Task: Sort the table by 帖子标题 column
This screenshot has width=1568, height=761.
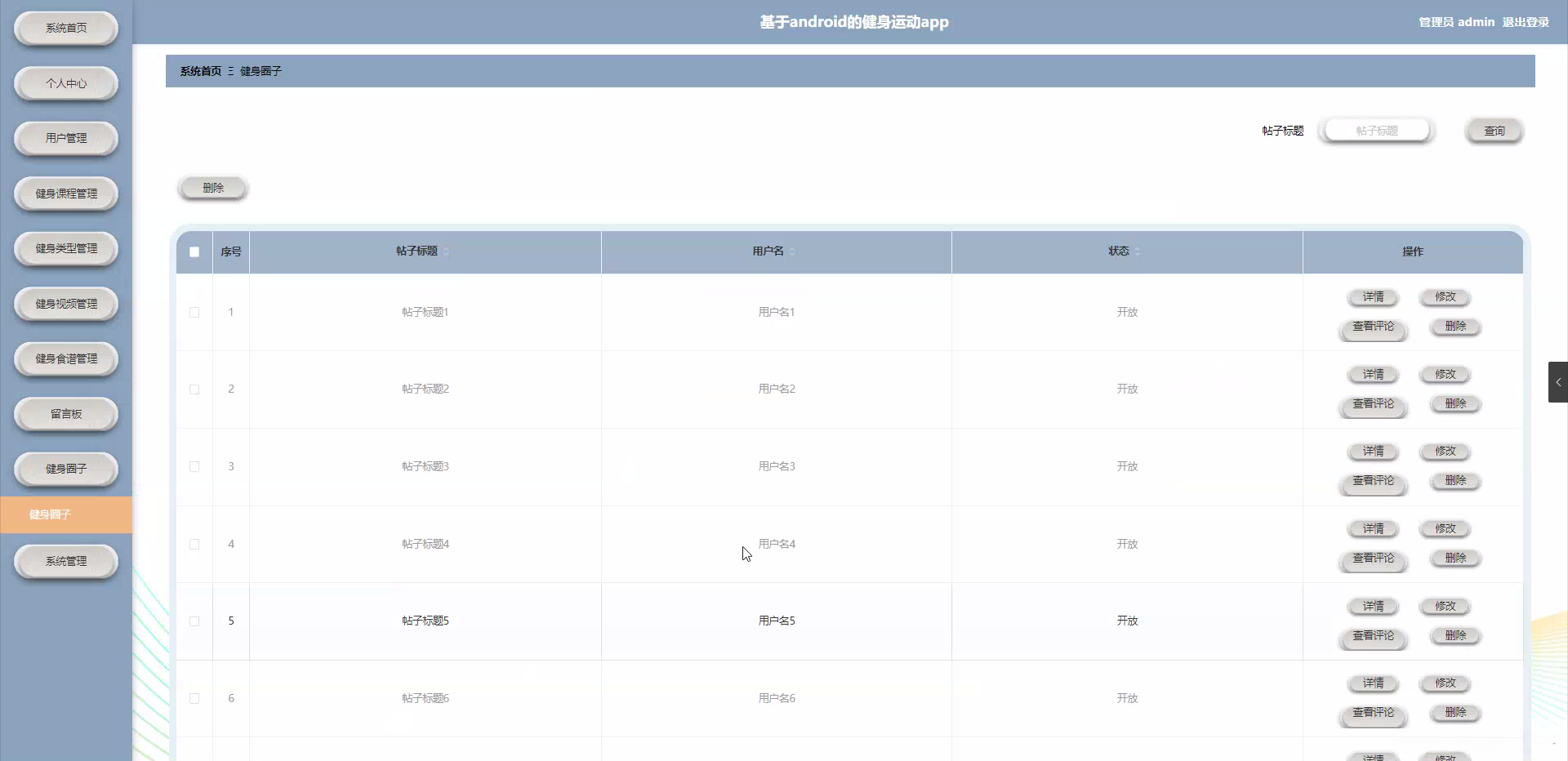Action: click(x=445, y=251)
